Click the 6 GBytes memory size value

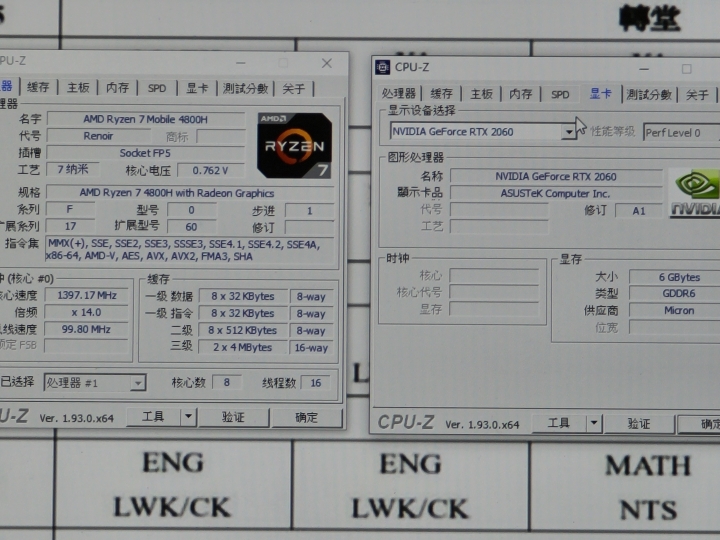(675, 277)
